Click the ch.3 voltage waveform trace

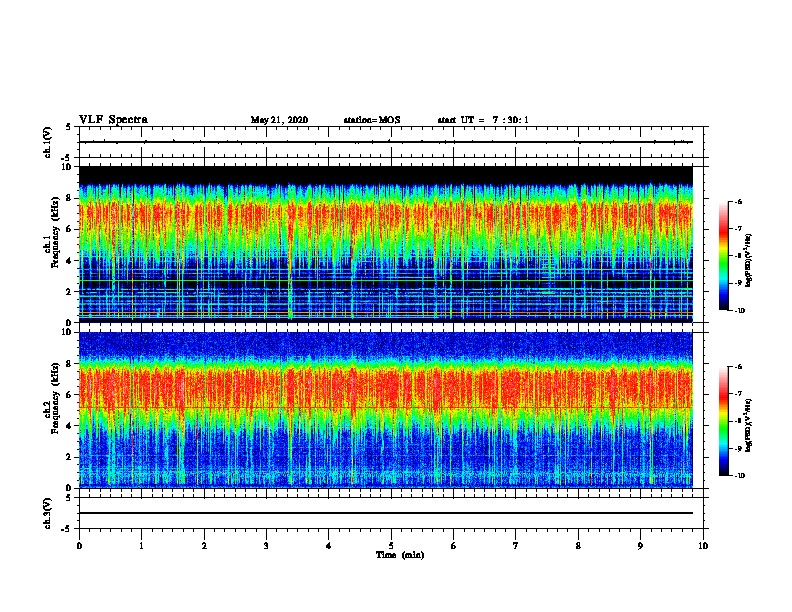coord(386,513)
